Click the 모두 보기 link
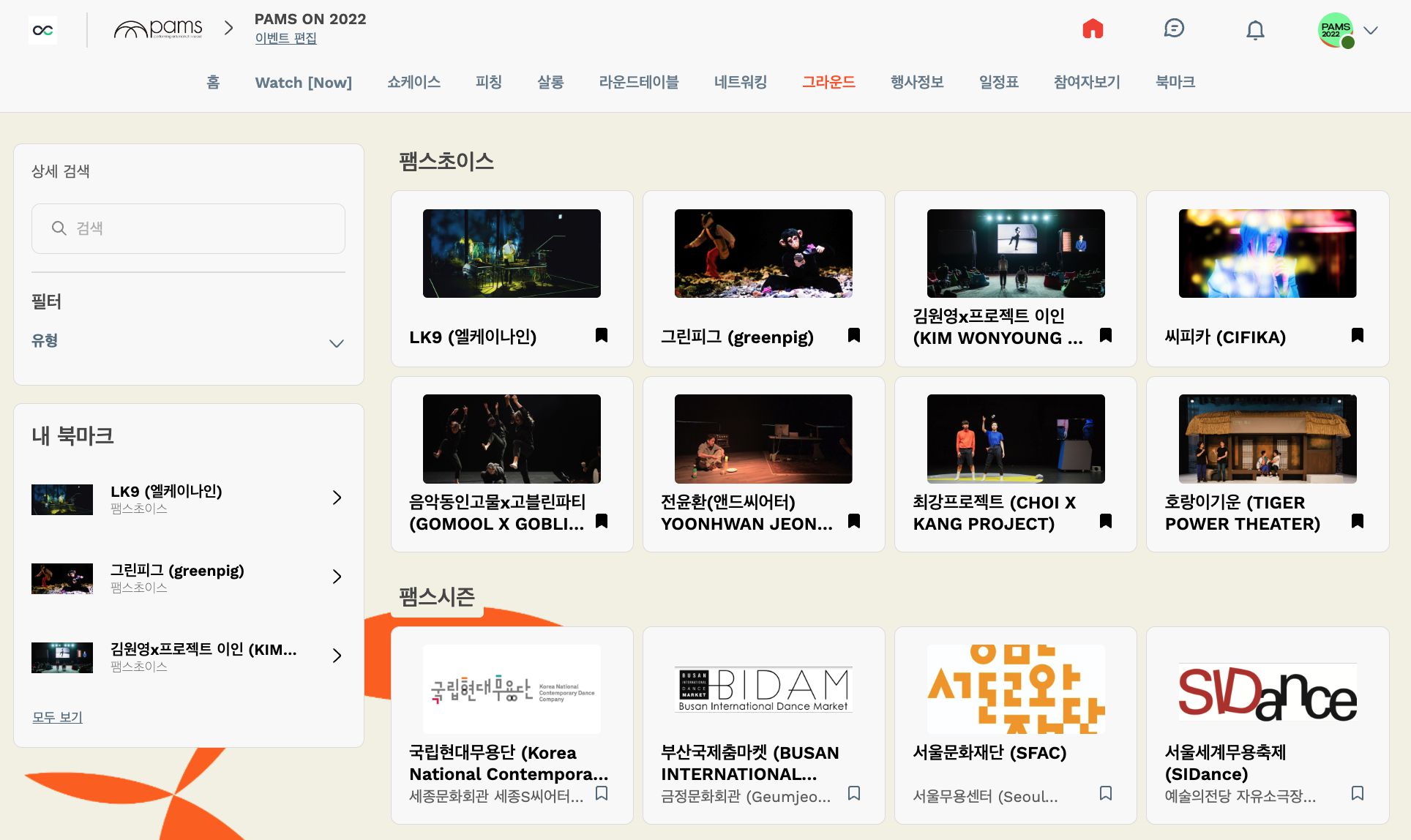This screenshot has height=840, width=1411. pyautogui.click(x=57, y=717)
